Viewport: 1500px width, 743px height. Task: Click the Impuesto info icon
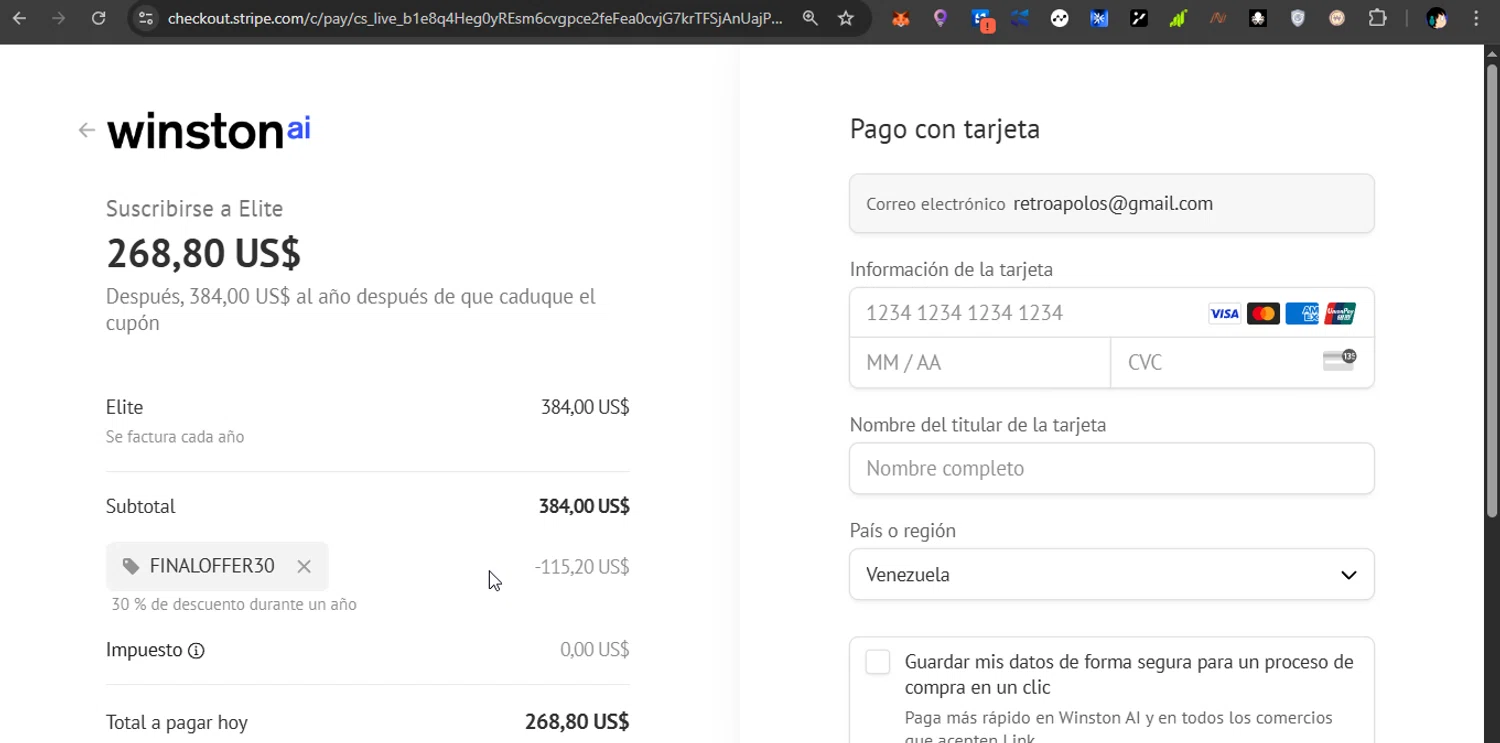pos(196,651)
